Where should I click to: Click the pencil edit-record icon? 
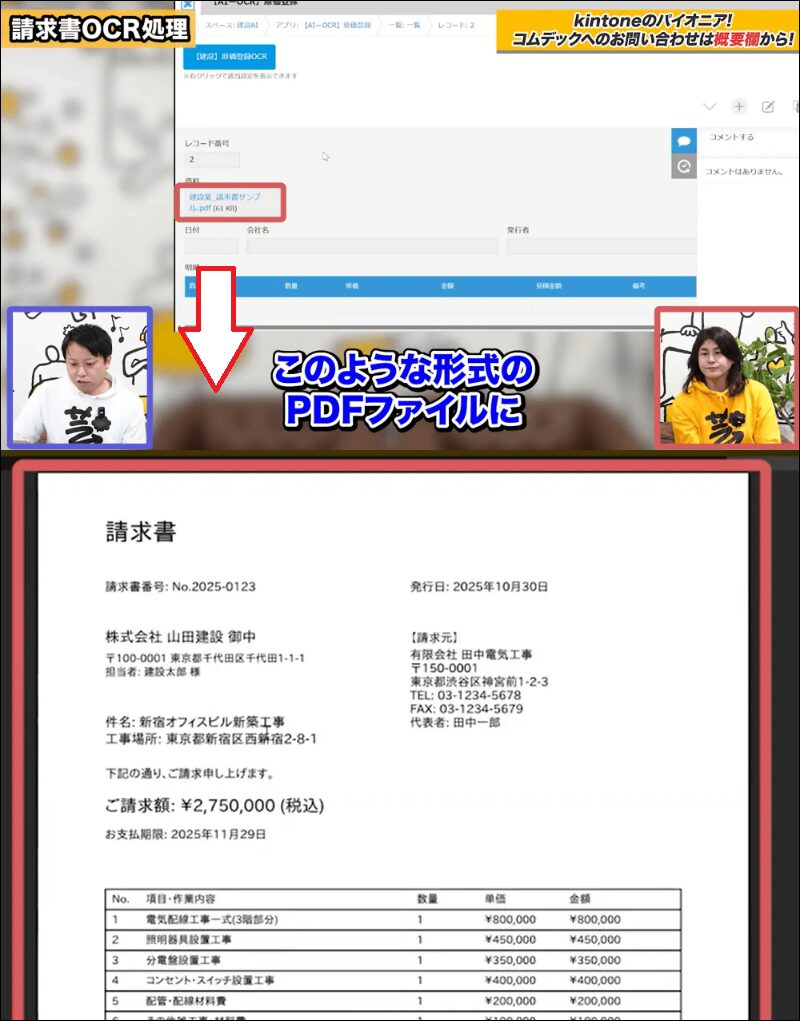pyautogui.click(x=768, y=107)
